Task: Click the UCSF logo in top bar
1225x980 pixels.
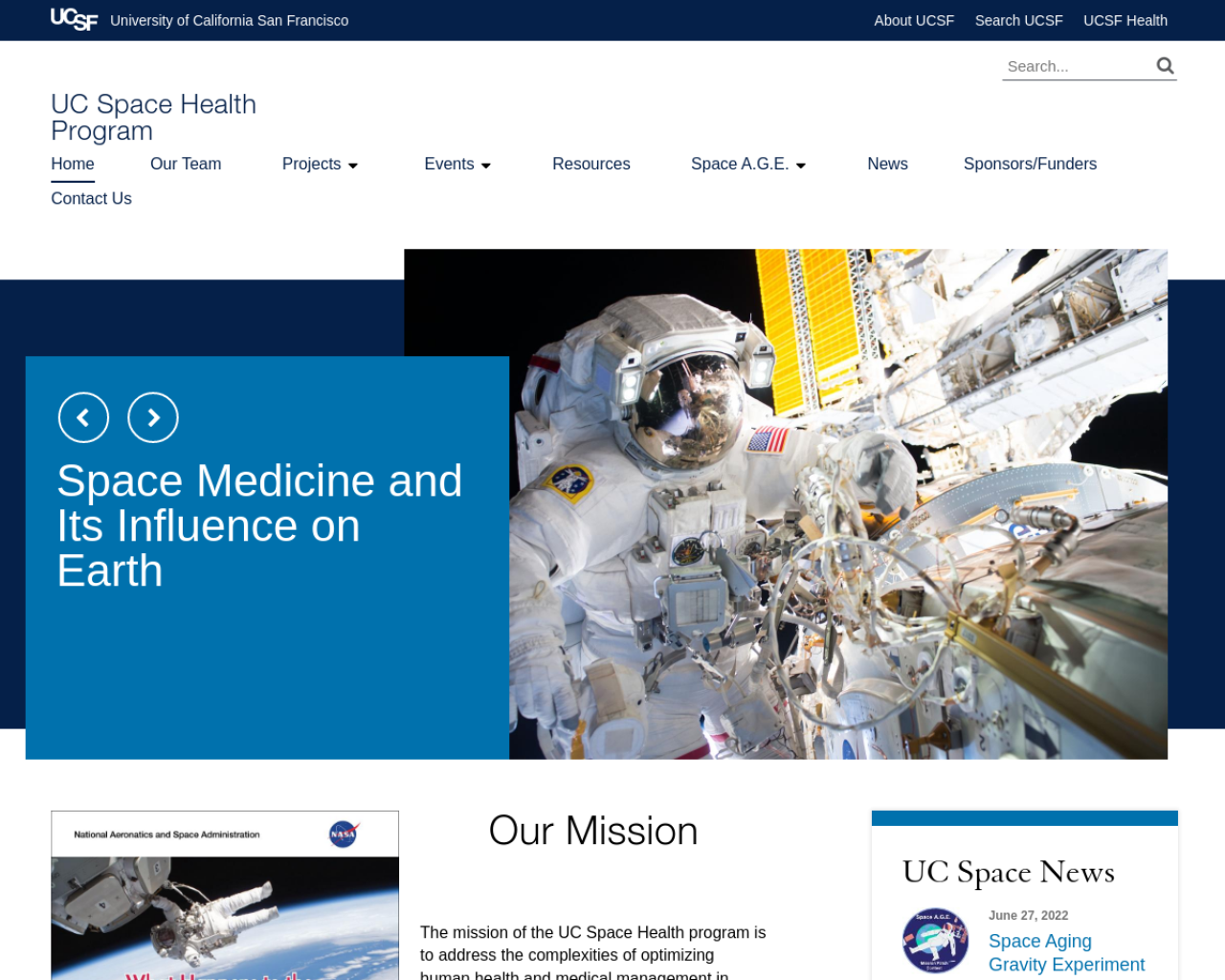Action: tap(74, 20)
